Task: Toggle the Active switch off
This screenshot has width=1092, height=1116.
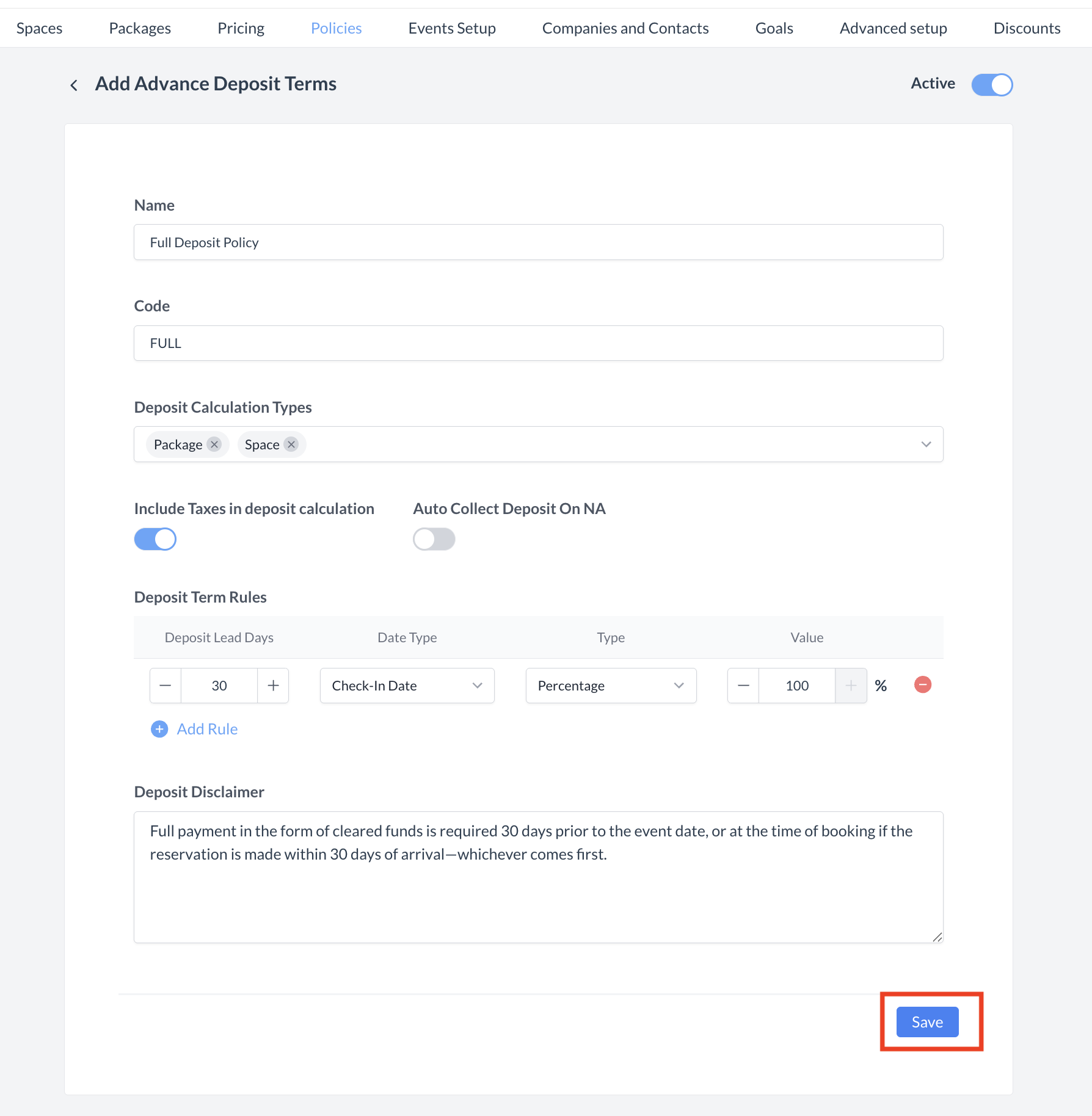Action: pos(992,84)
